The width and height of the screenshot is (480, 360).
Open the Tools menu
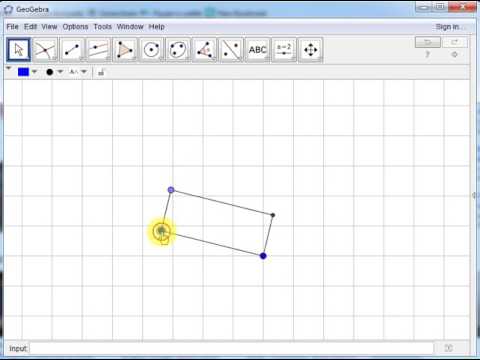(102, 27)
